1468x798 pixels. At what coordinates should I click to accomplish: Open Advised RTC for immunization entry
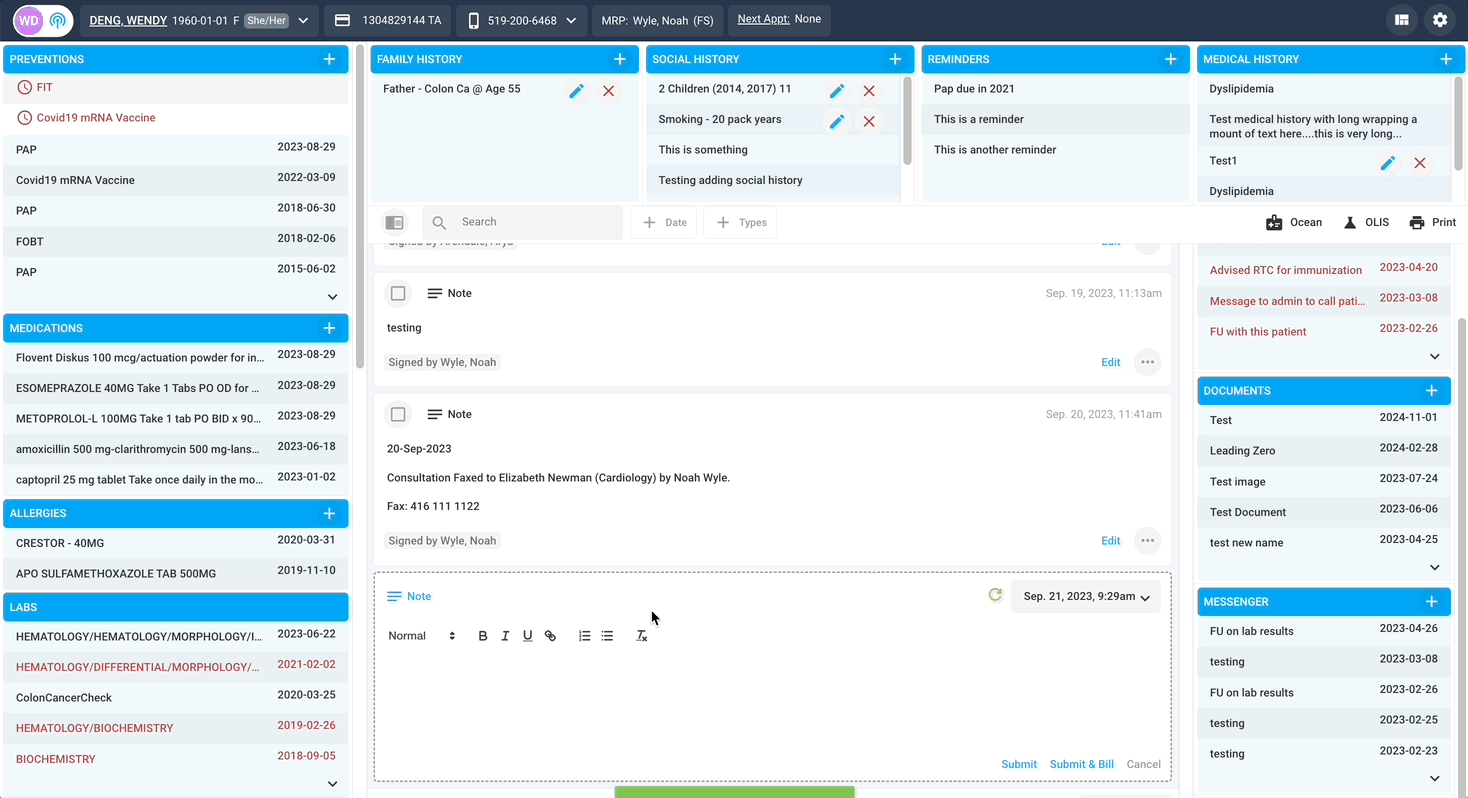(1323, 269)
